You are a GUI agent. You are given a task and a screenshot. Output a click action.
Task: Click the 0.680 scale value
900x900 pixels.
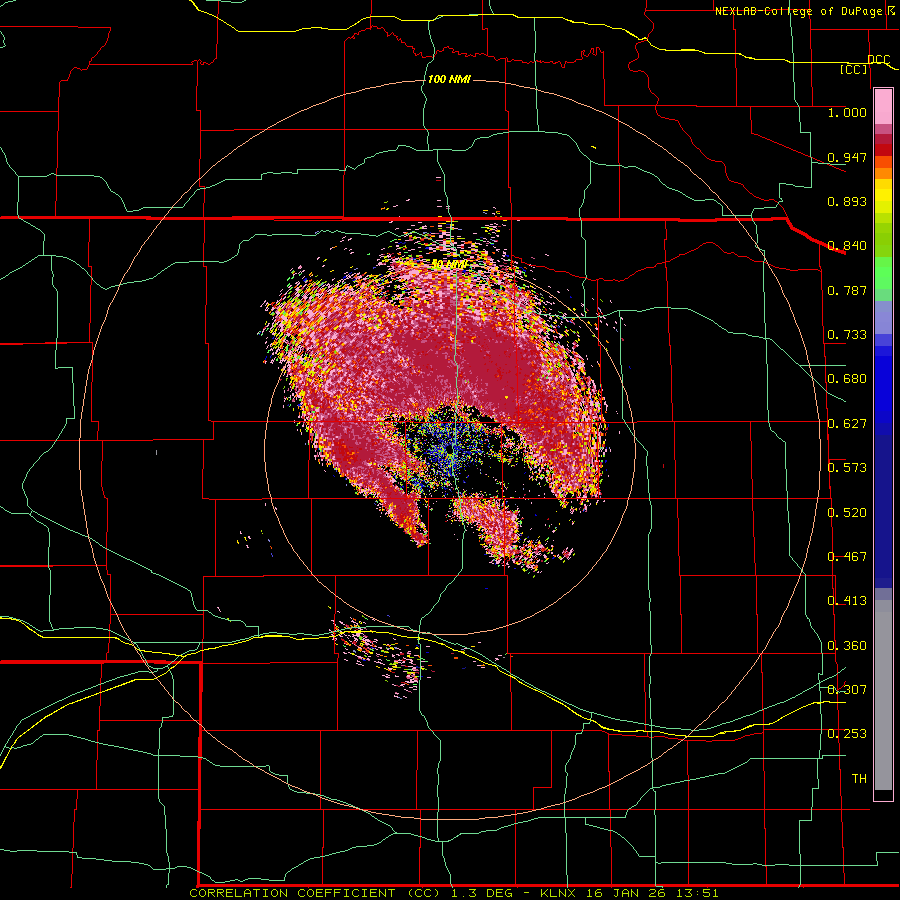pos(847,379)
